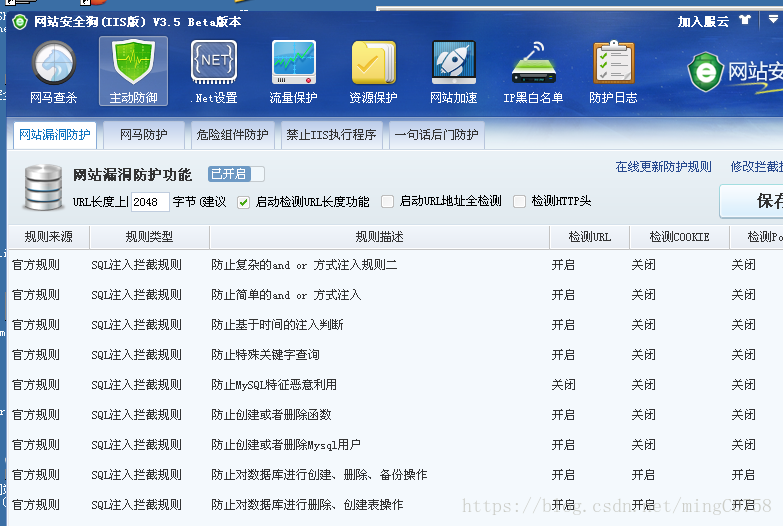Switch to 危险组件防护 tab

(x=233, y=135)
